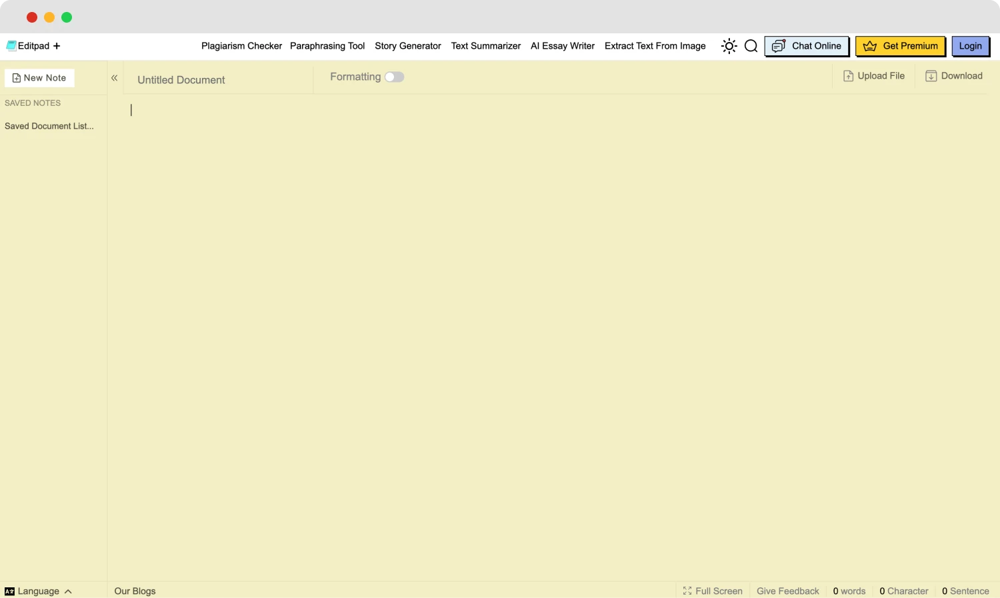Viewport: 1000px width, 598px height.
Task: Expand the Language selector
Action: [x=35, y=591]
